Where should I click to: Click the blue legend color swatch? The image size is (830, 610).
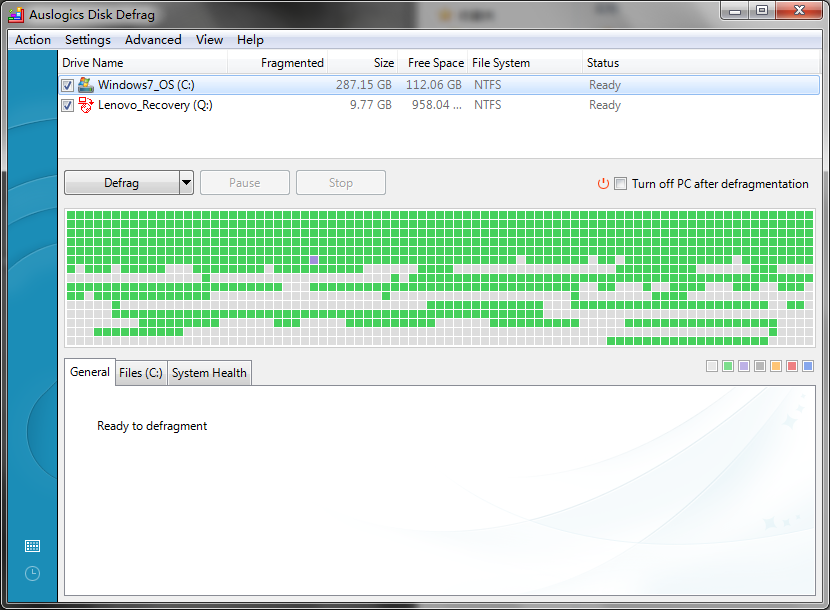[x=808, y=366]
